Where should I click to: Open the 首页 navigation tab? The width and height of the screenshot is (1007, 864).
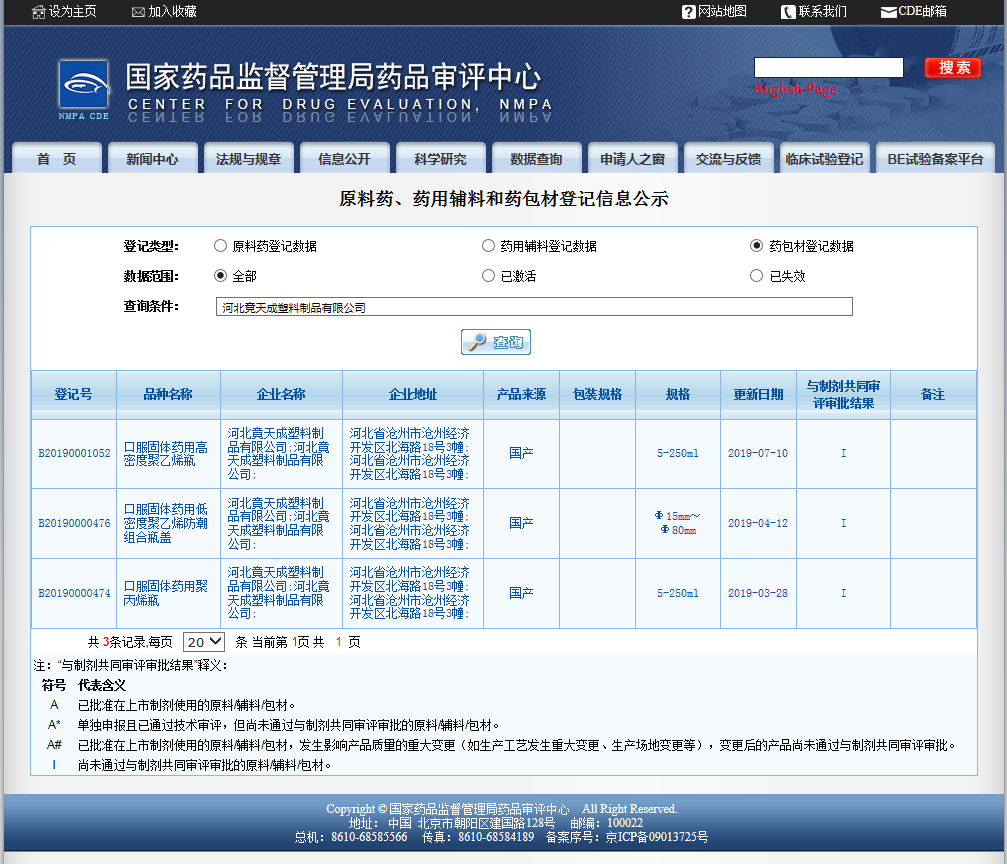[57, 159]
